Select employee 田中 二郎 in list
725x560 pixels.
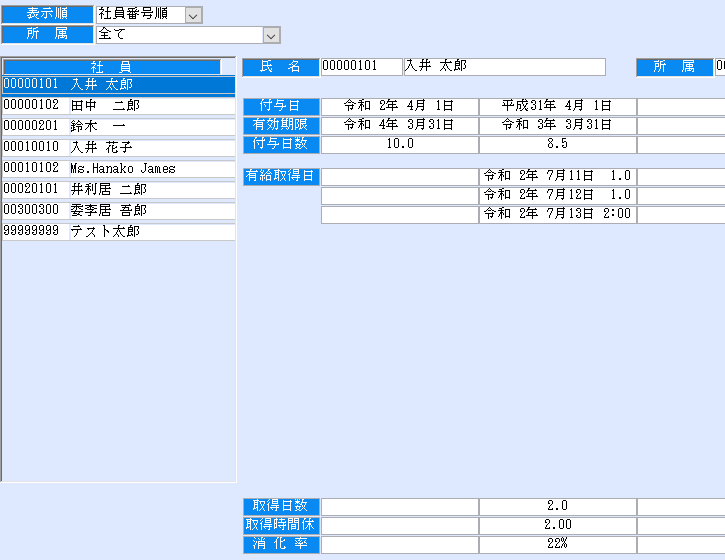118,106
